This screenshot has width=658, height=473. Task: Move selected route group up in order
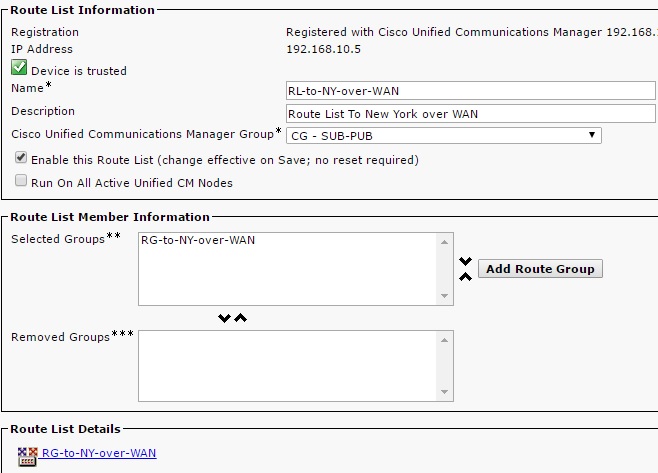(465, 277)
